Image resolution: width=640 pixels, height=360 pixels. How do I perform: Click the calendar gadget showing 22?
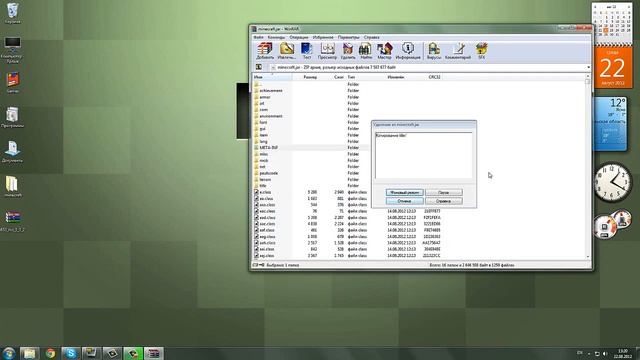[613, 68]
